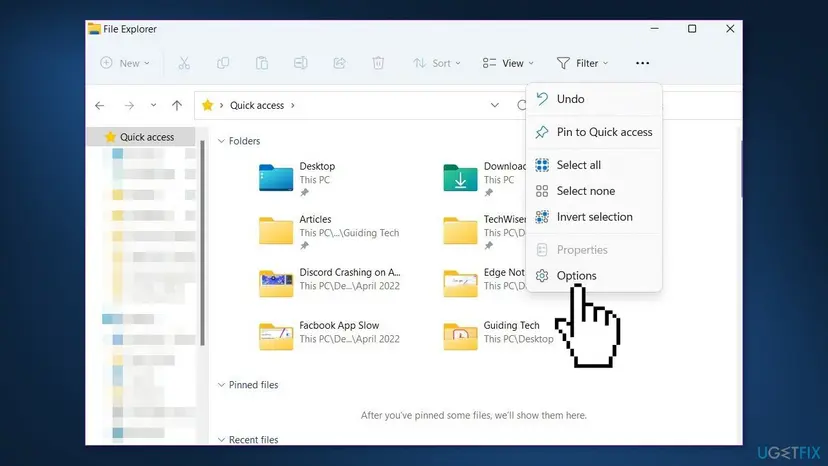The image size is (828, 466).
Task: Click the Facbook App Slow label
Action: [339, 325]
